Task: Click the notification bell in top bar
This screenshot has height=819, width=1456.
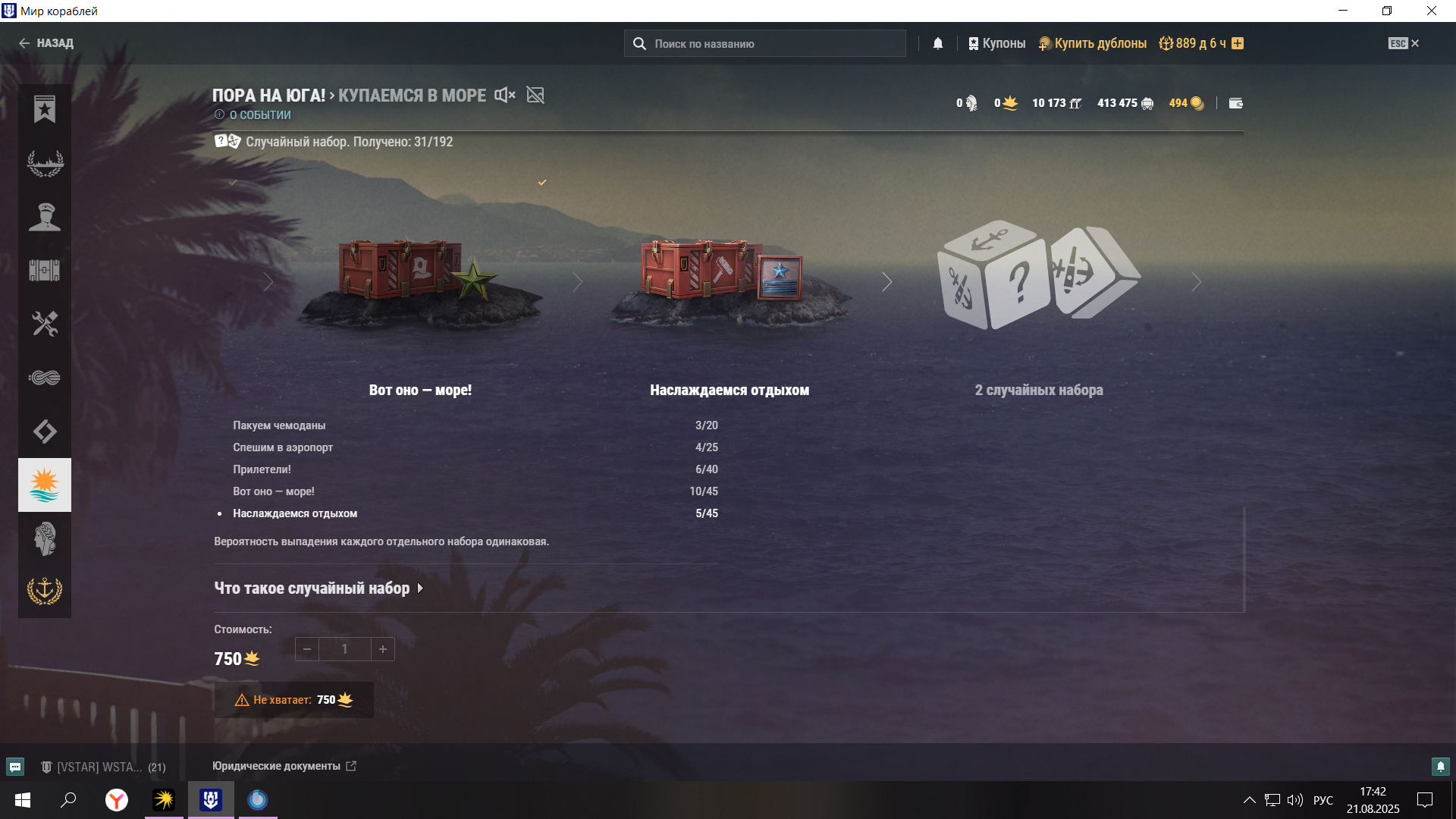Action: pyautogui.click(x=938, y=43)
